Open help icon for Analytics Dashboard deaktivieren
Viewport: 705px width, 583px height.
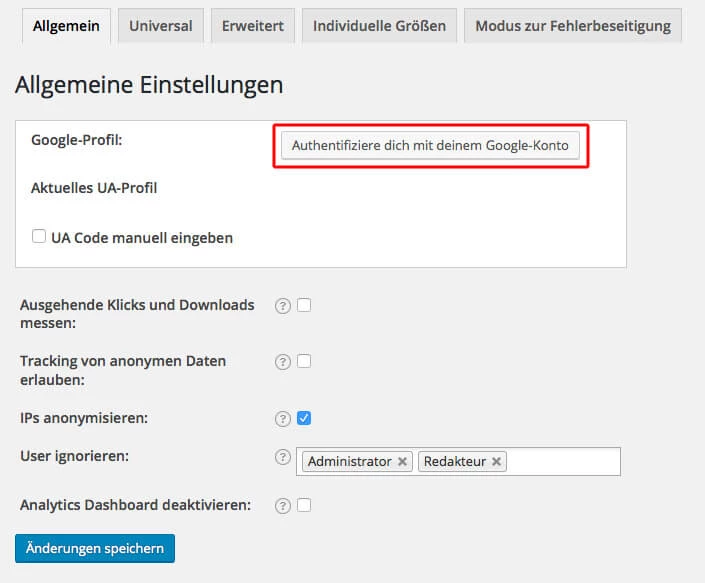coord(283,506)
